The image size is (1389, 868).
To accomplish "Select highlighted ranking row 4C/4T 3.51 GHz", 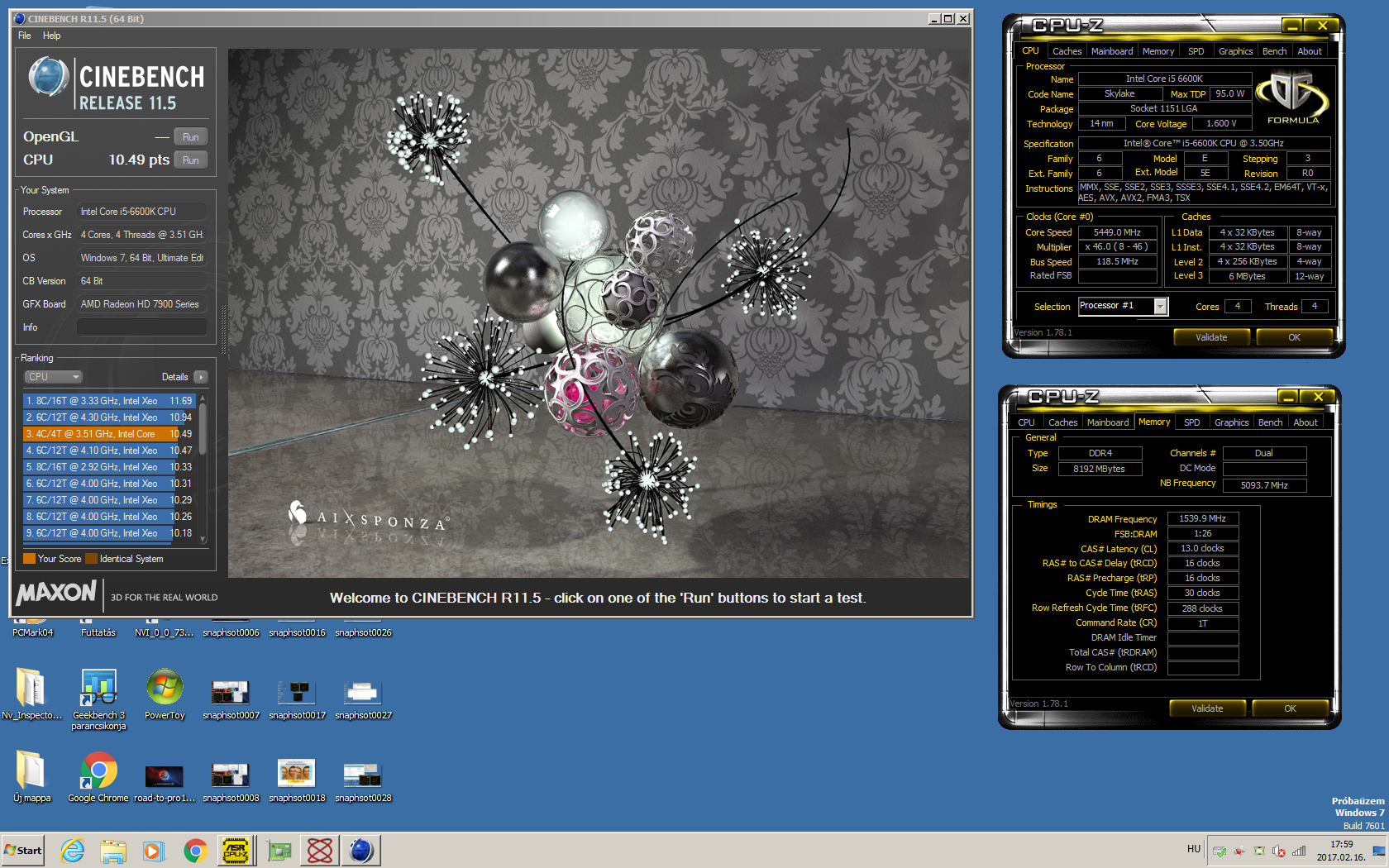I will click(x=109, y=434).
